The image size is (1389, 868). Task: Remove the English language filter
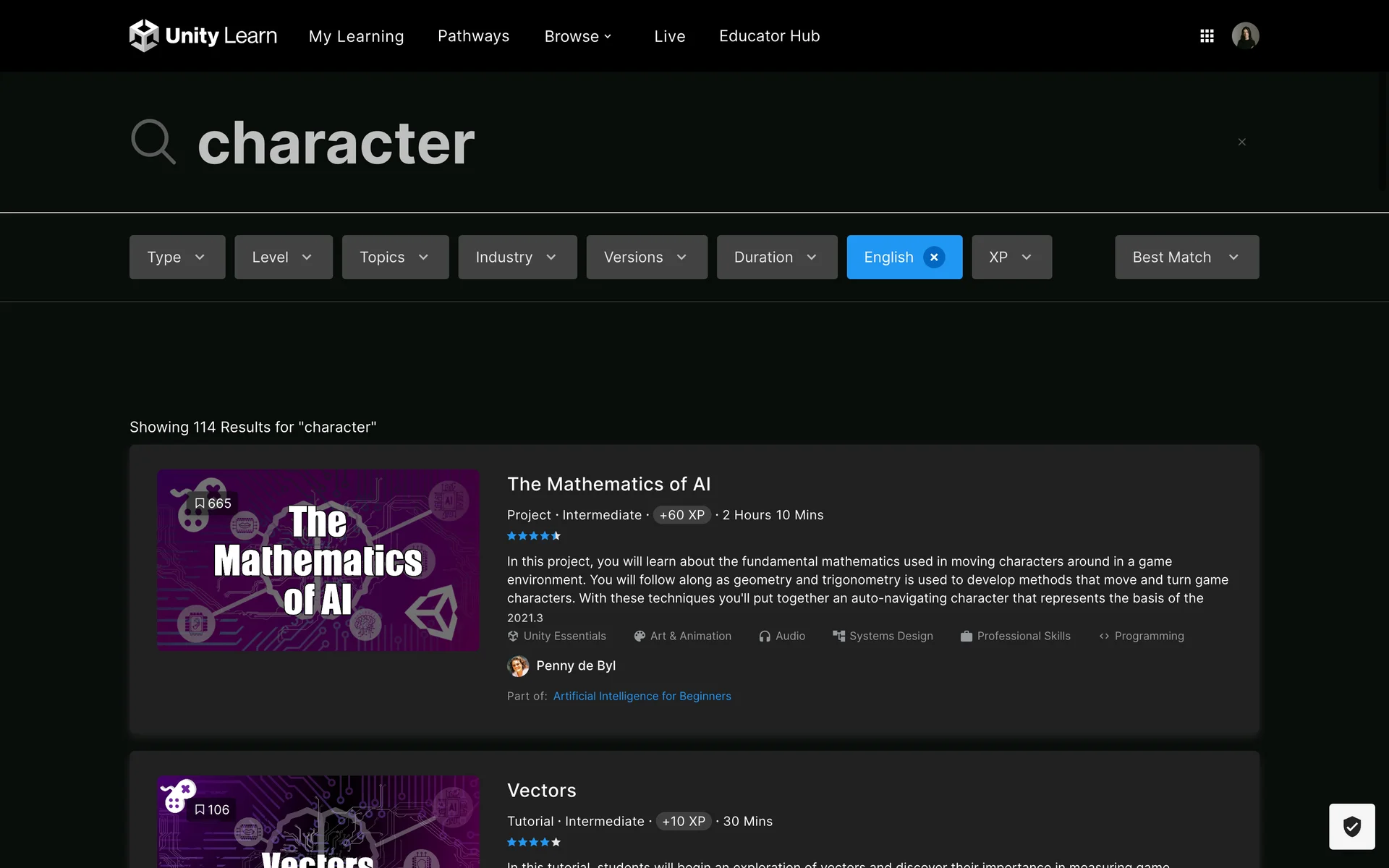(x=934, y=257)
